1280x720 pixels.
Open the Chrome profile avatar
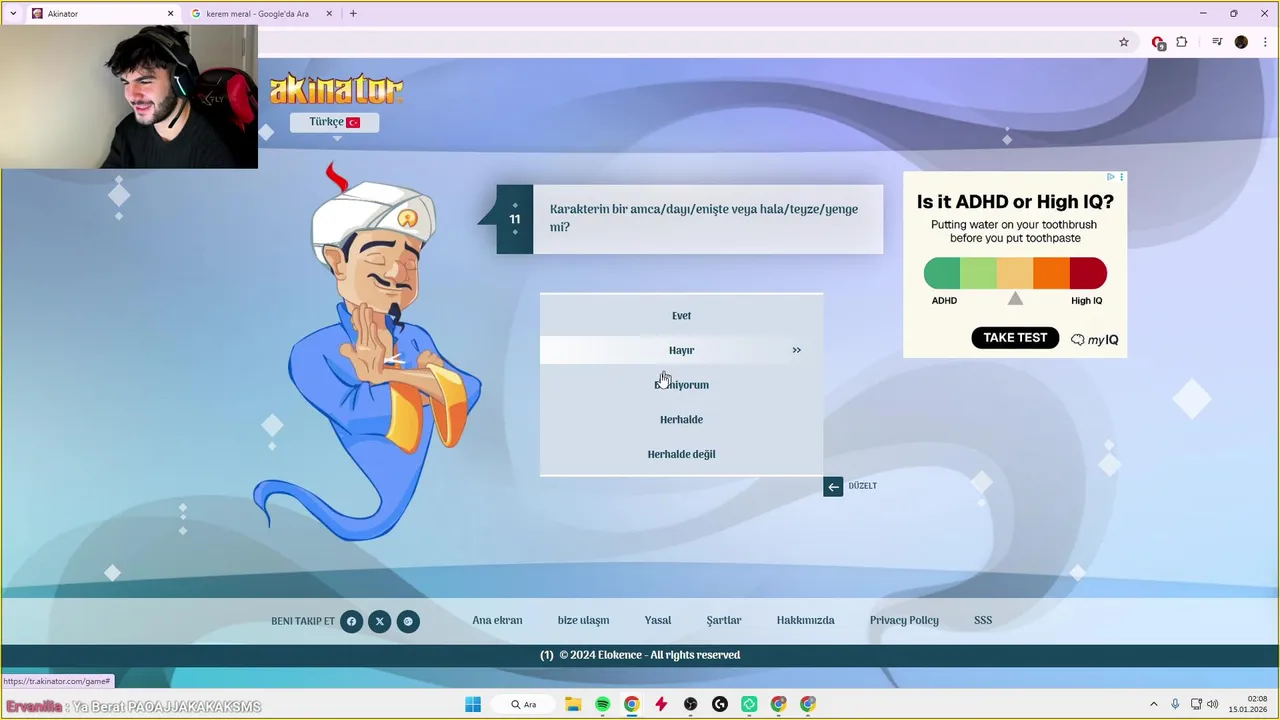(1241, 42)
